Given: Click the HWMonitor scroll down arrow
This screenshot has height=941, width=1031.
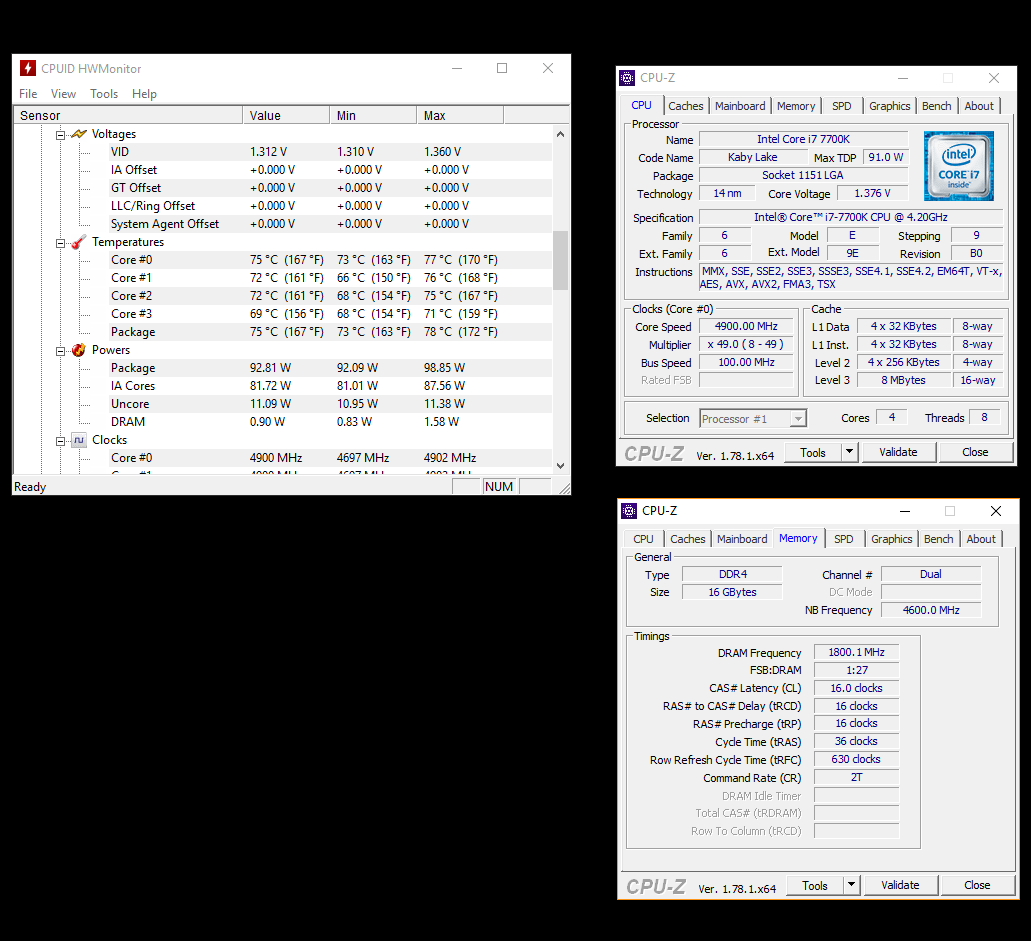Looking at the screenshot, I should pos(560,466).
